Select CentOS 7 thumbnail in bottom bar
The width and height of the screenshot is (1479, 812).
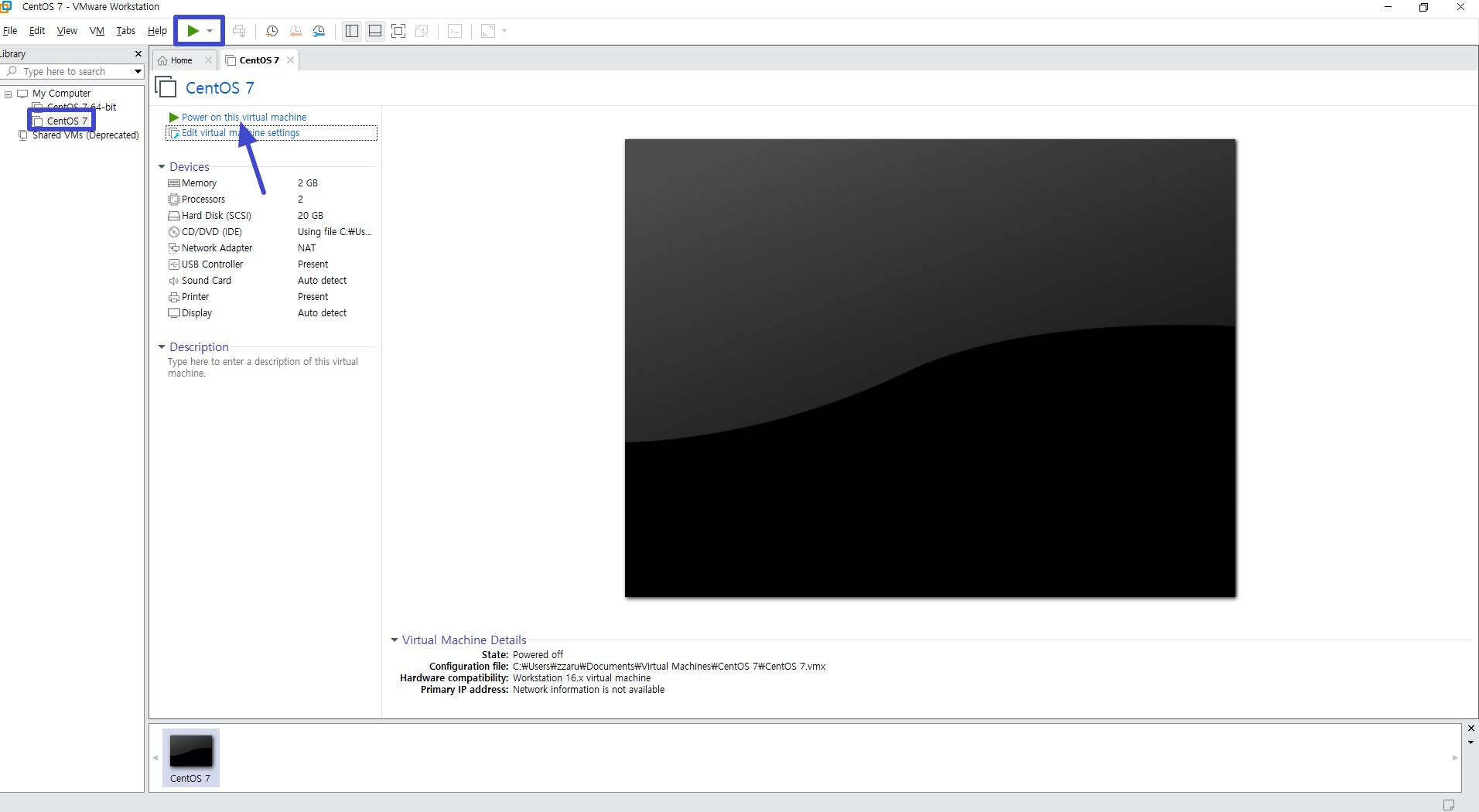191,758
